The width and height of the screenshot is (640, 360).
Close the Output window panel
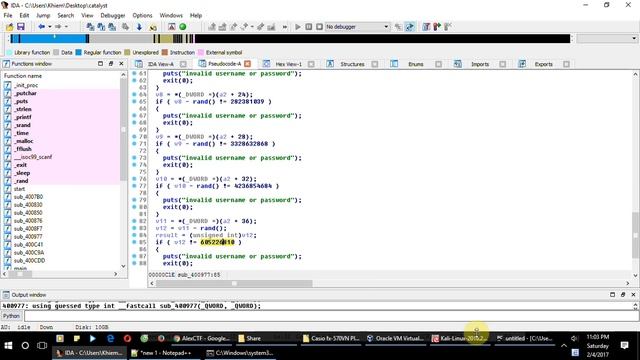point(633,295)
